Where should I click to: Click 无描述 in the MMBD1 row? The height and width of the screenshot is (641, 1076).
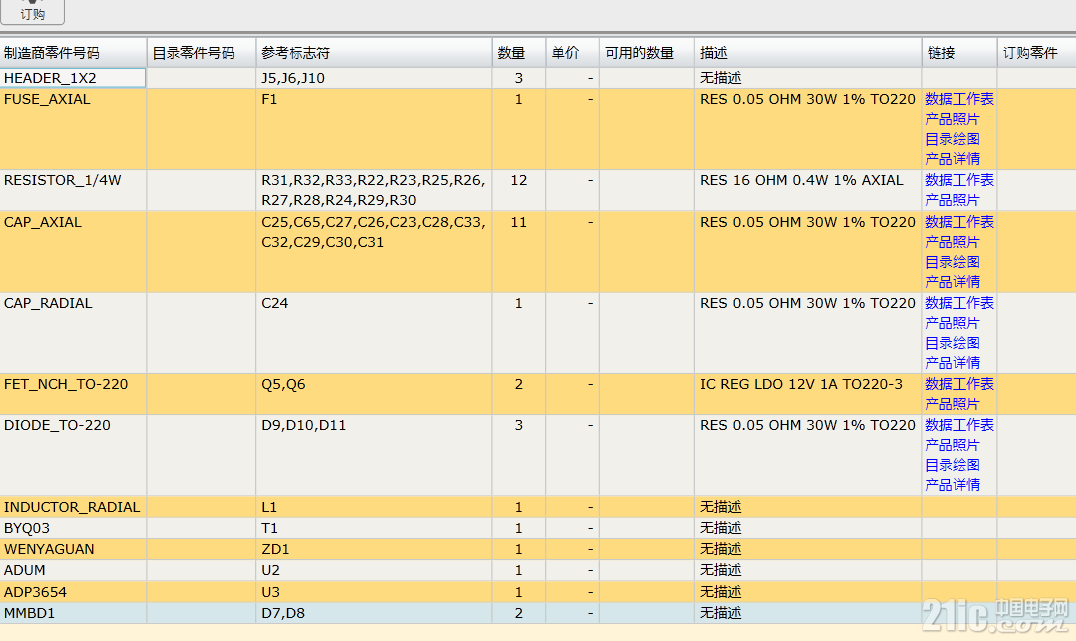[721, 613]
